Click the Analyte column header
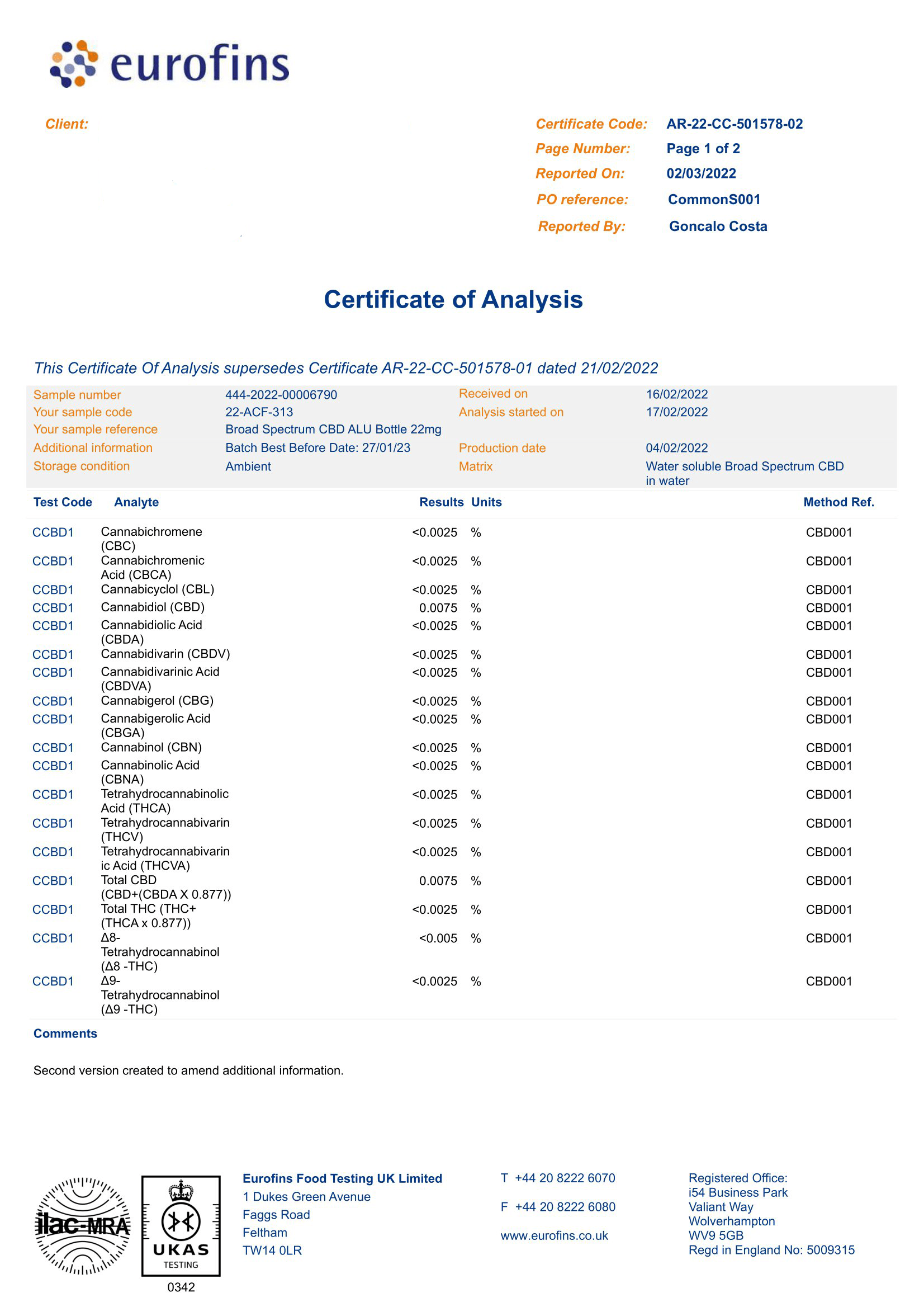 coord(136,502)
